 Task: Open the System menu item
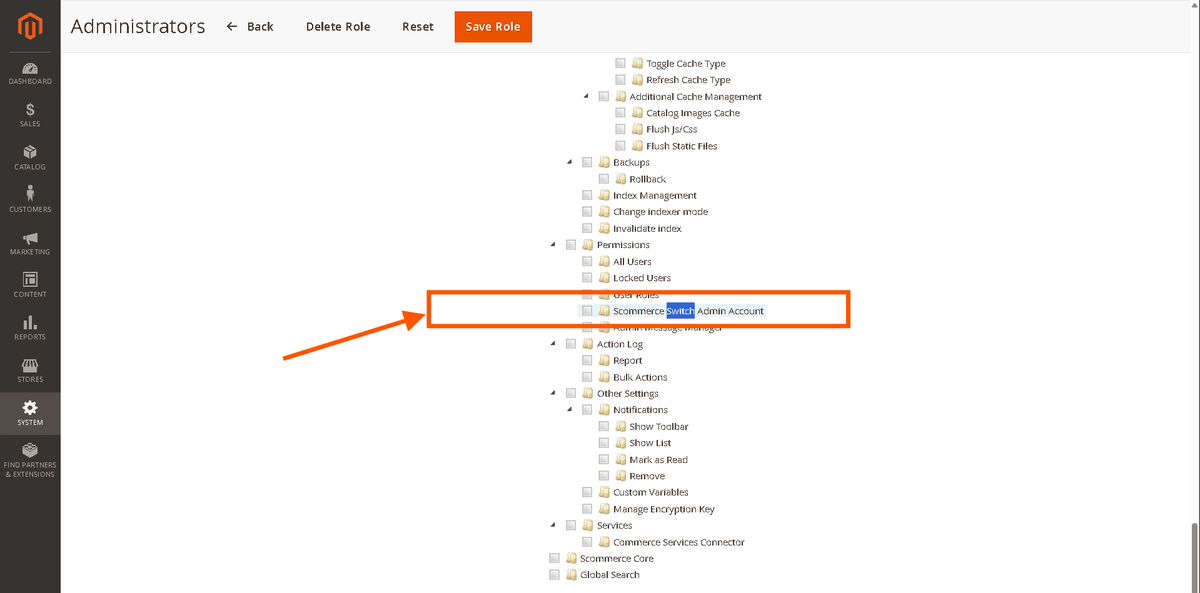[30, 412]
